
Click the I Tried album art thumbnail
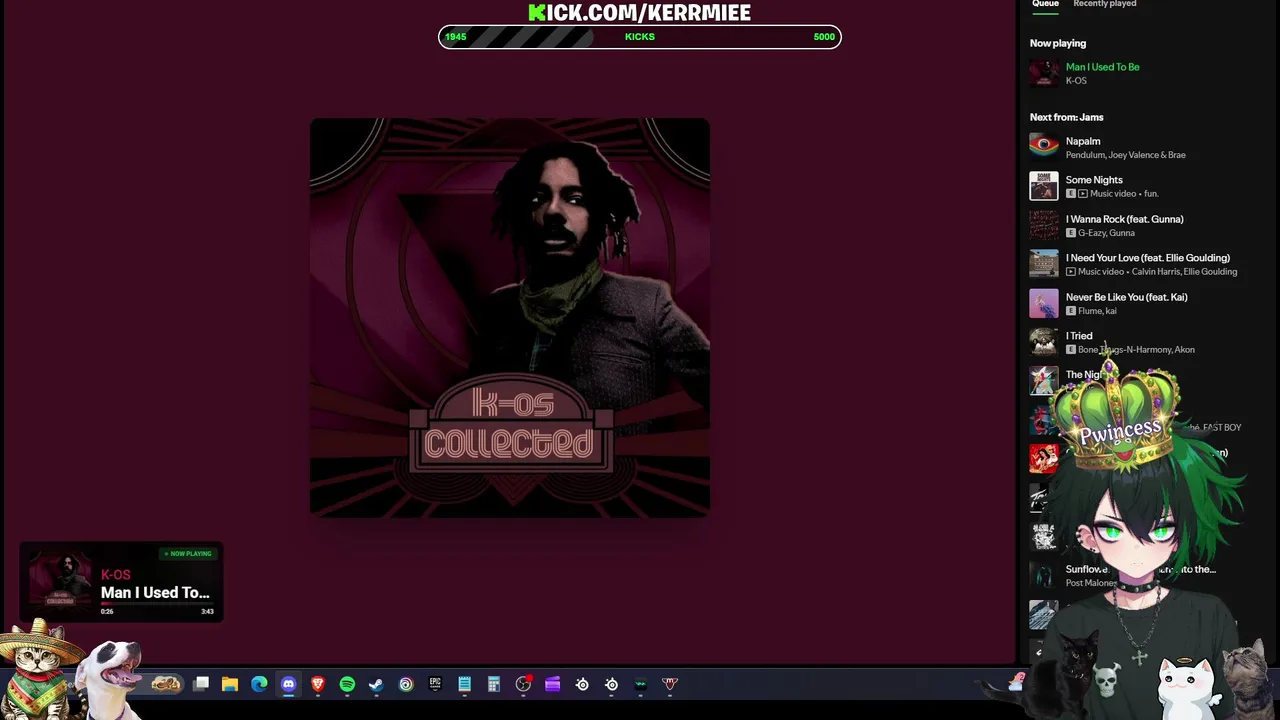1044,342
